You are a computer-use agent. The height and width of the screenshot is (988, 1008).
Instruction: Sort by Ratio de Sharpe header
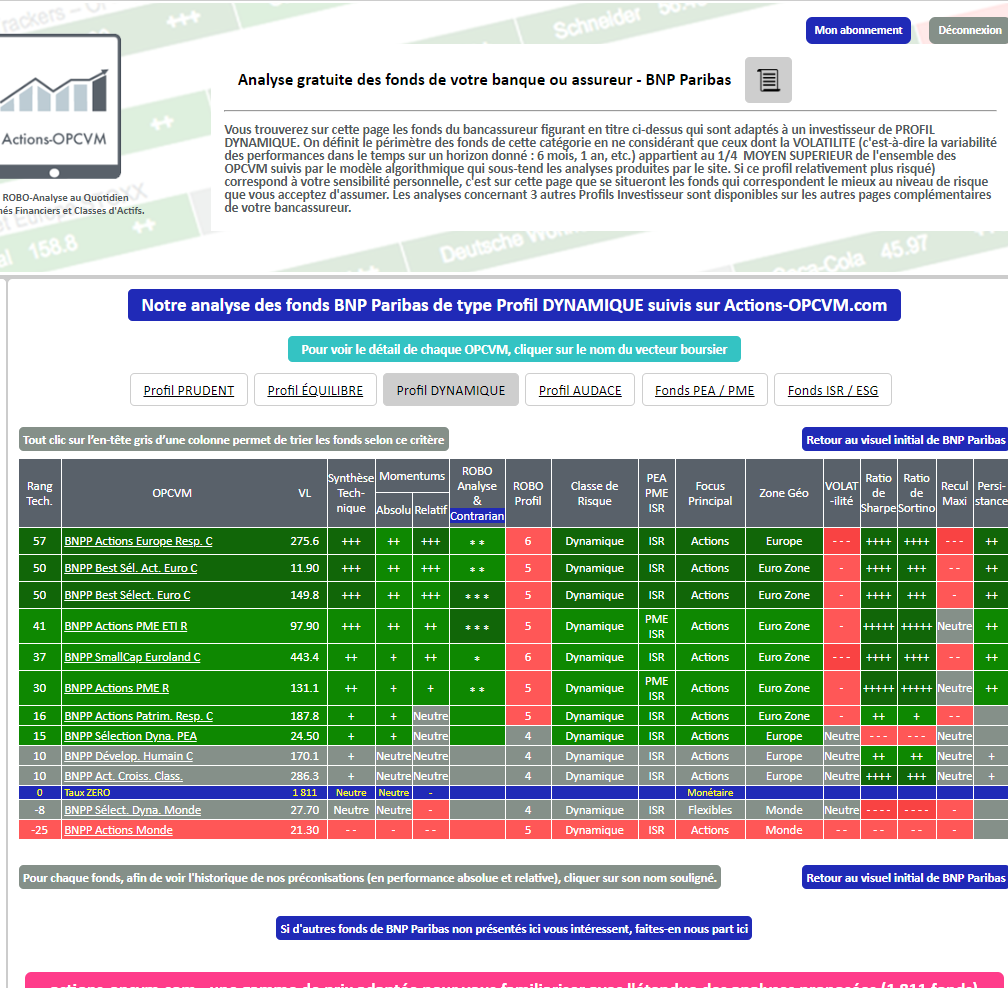(878, 493)
